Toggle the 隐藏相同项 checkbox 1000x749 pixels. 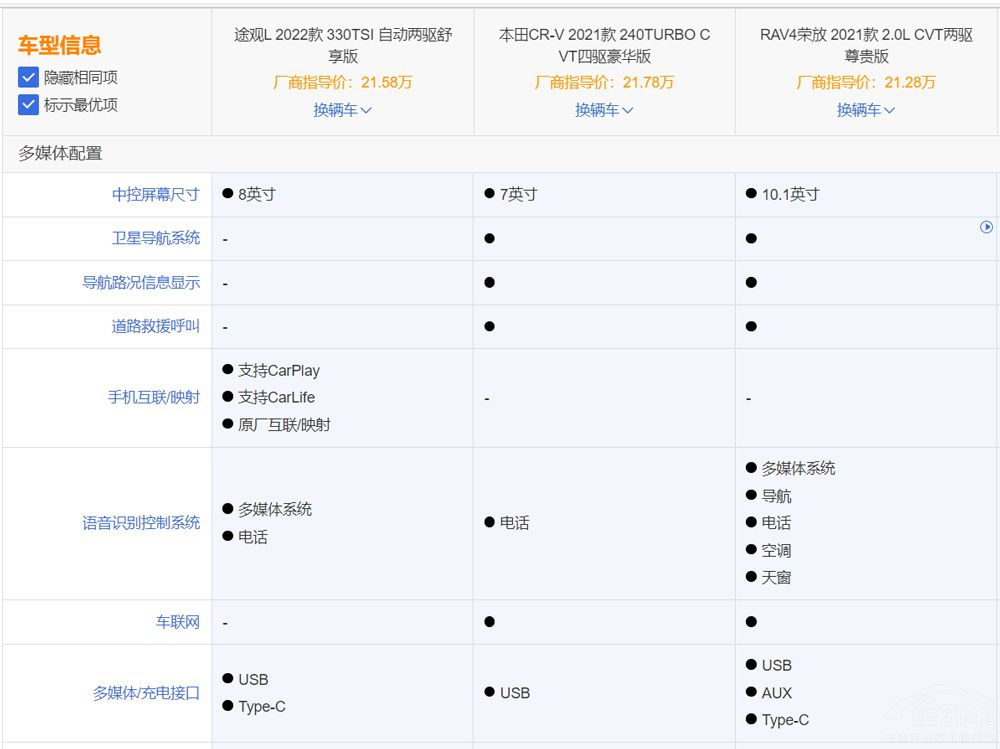tap(28, 77)
